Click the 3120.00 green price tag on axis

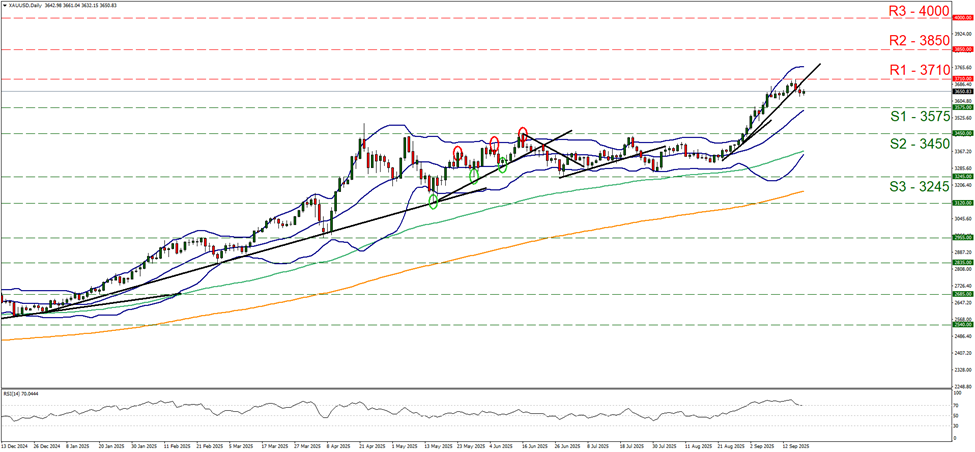tap(962, 202)
